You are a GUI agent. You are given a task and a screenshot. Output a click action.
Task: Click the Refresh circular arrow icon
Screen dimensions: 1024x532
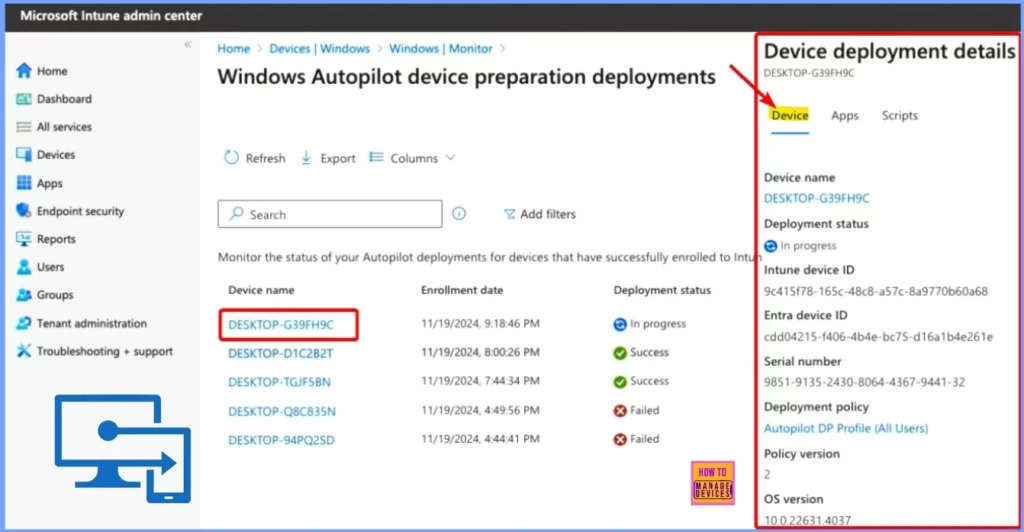pyautogui.click(x=231, y=157)
